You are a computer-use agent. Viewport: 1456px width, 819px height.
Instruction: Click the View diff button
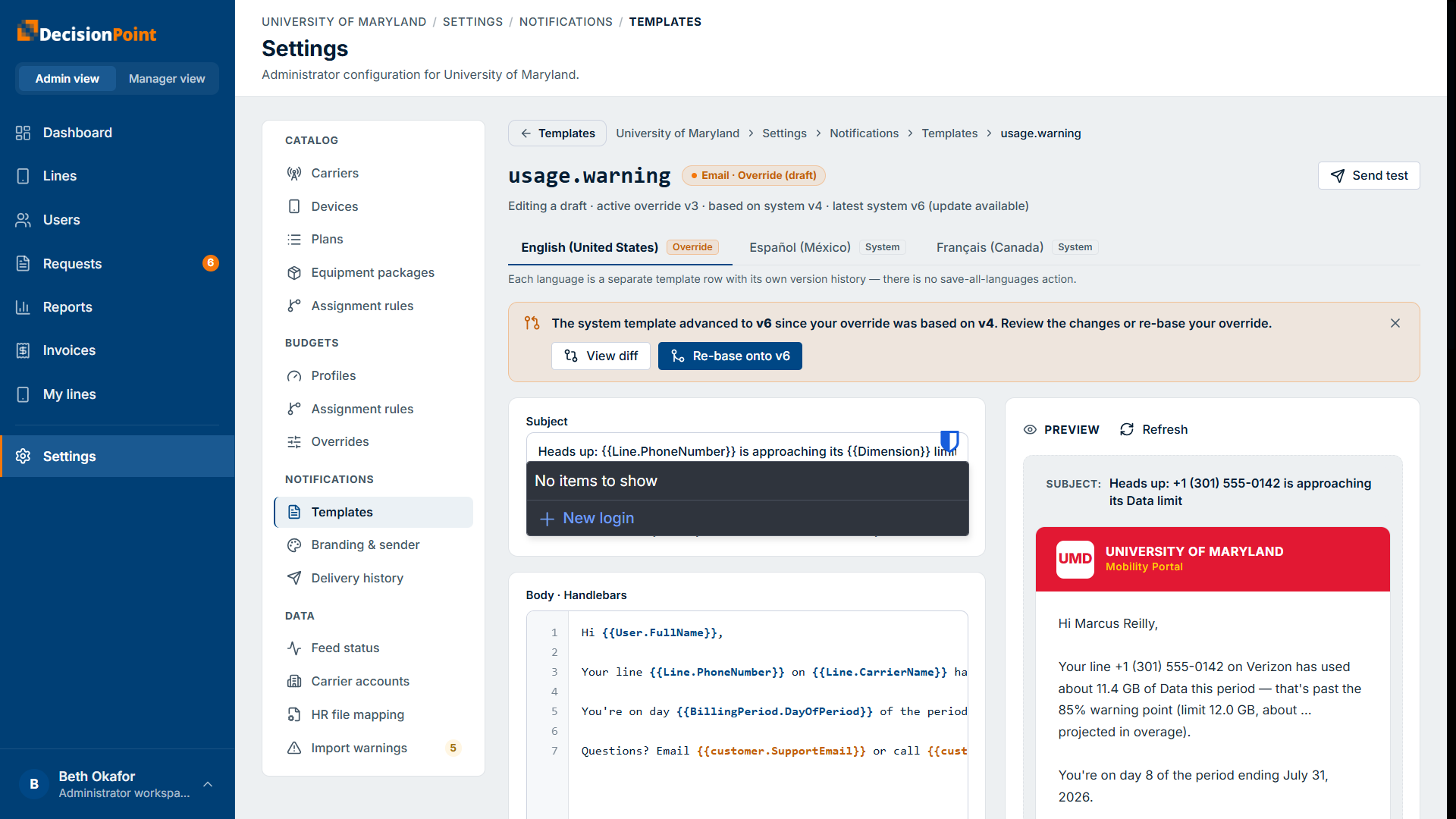pos(601,356)
